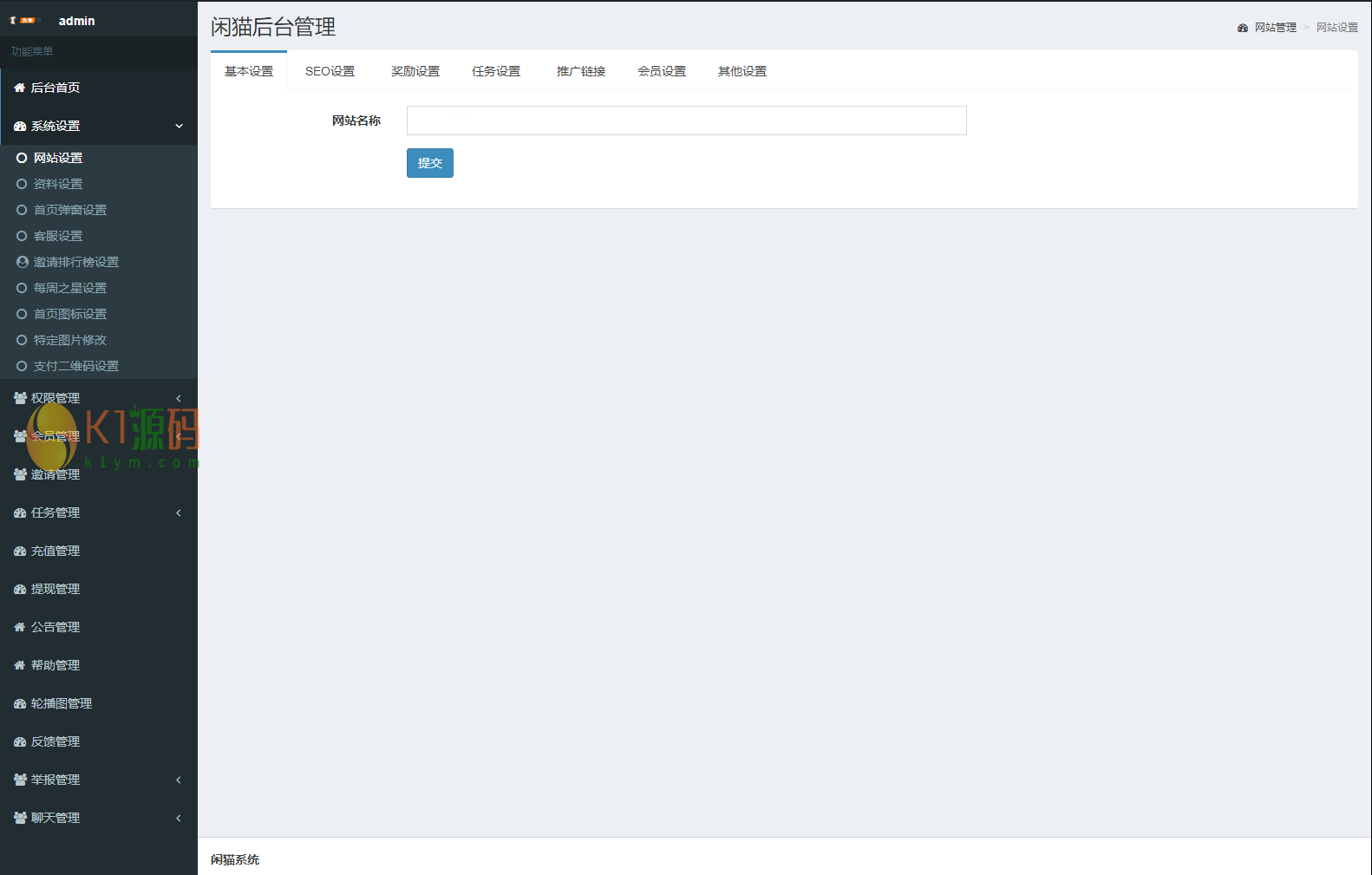Click the circle icon next to 网站设置
The image size is (1372, 875).
(x=22, y=158)
